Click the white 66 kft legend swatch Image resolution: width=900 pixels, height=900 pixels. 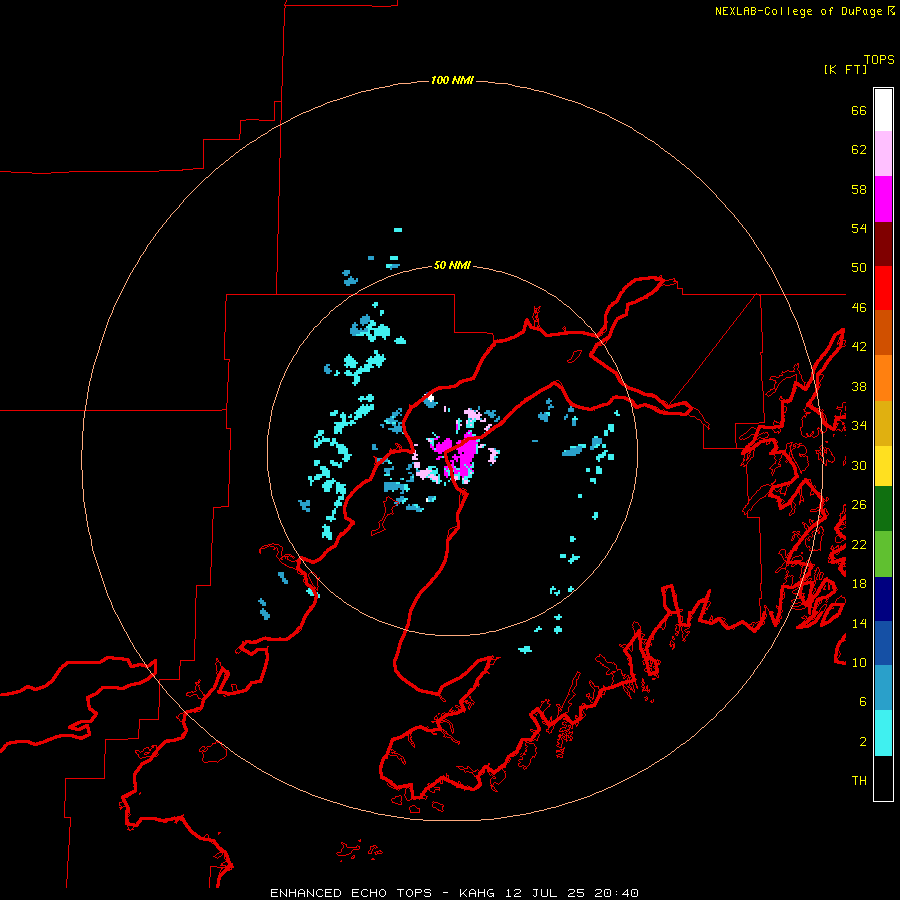click(883, 110)
